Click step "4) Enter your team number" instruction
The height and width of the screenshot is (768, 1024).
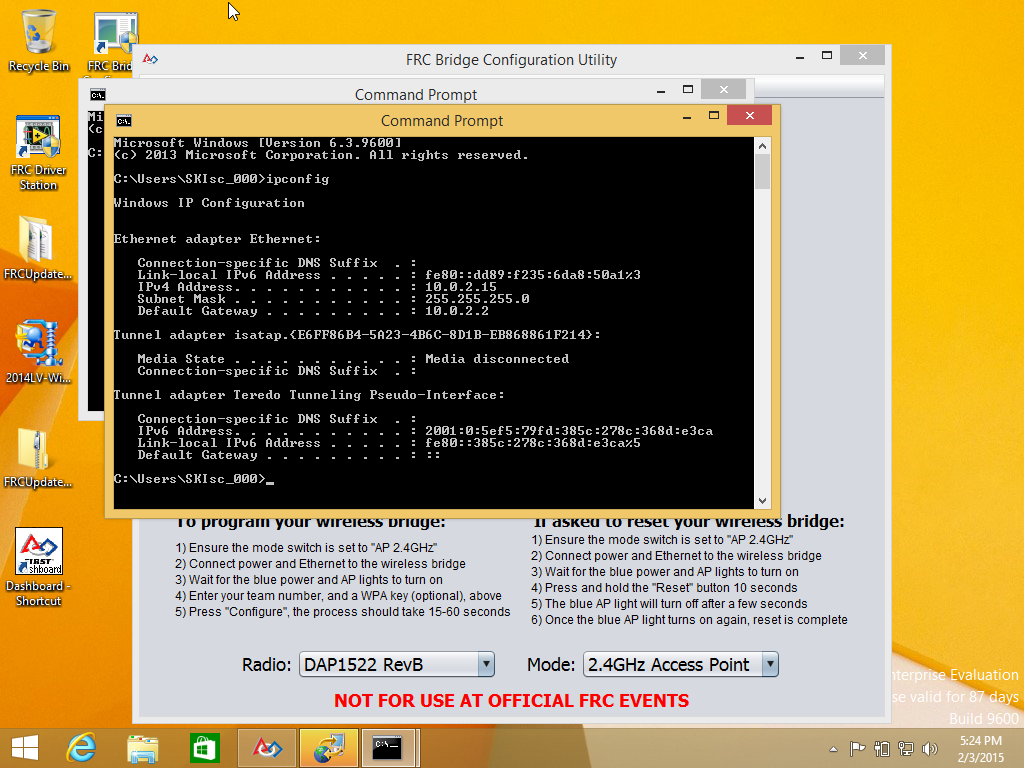(338, 596)
